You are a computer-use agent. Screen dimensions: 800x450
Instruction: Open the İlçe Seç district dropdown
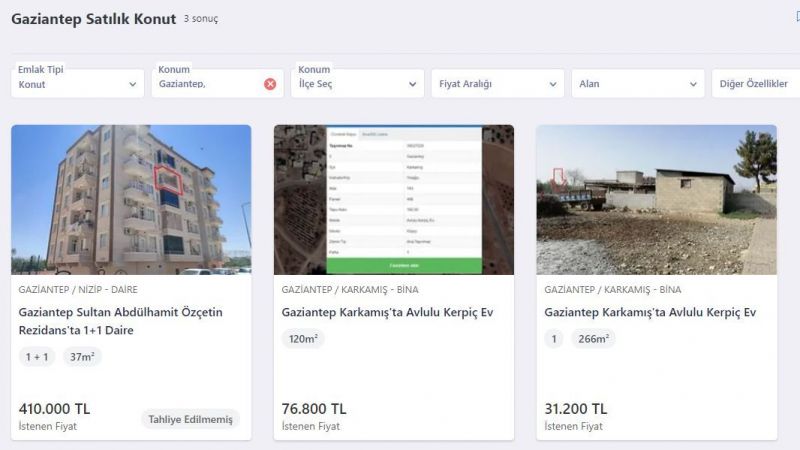(358, 84)
